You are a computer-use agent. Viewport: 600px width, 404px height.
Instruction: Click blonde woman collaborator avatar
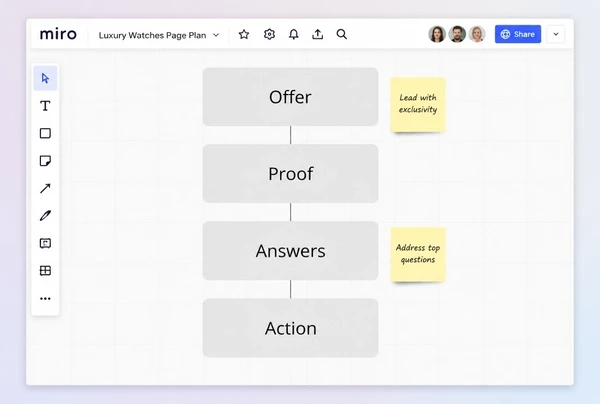477,34
